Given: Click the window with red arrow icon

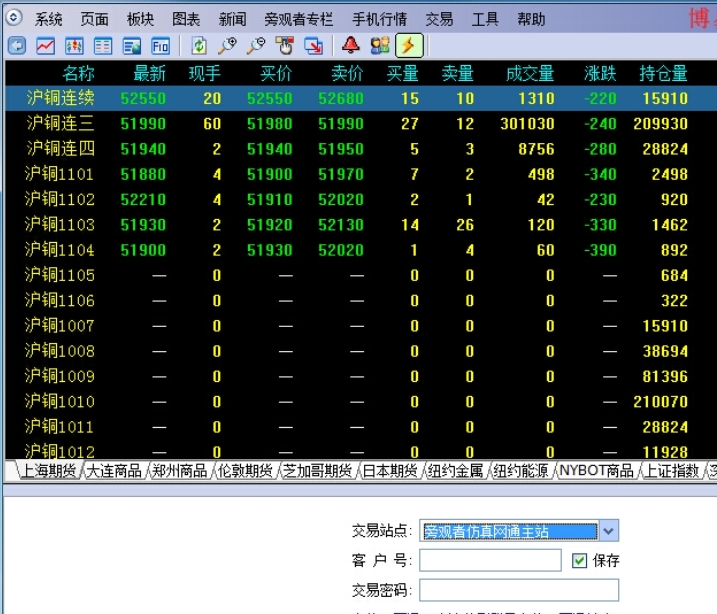Looking at the screenshot, I should pos(314,46).
